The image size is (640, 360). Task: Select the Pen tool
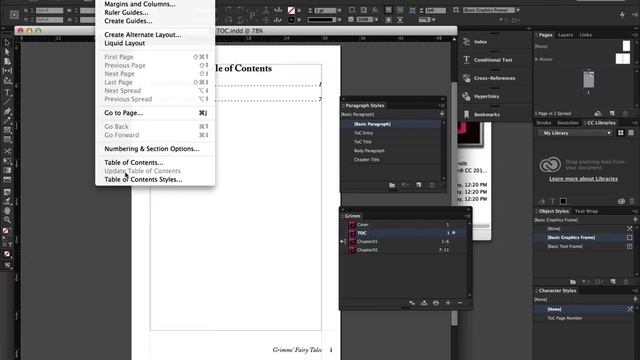7,111
